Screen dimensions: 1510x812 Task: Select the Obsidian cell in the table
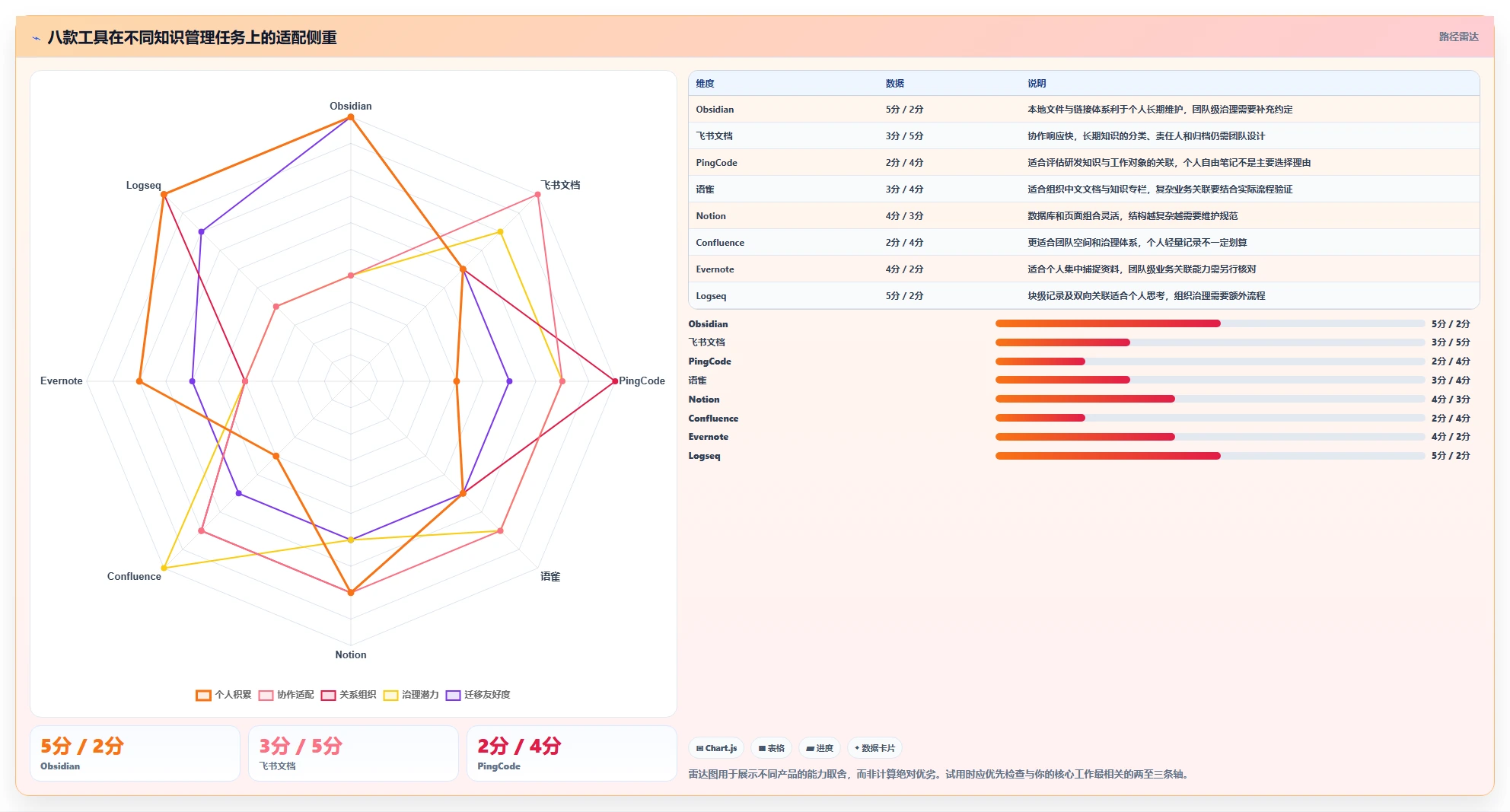tap(715, 110)
